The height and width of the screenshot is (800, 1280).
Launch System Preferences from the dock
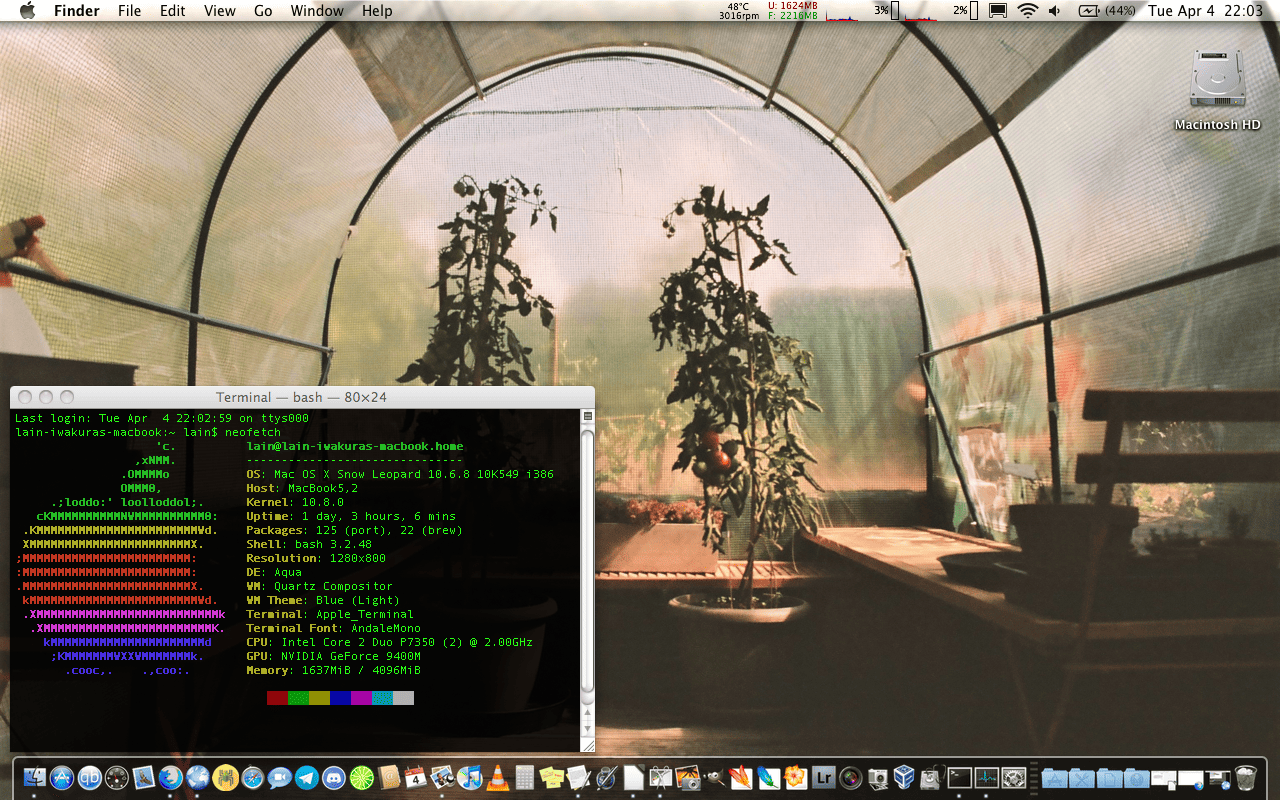(x=1013, y=778)
